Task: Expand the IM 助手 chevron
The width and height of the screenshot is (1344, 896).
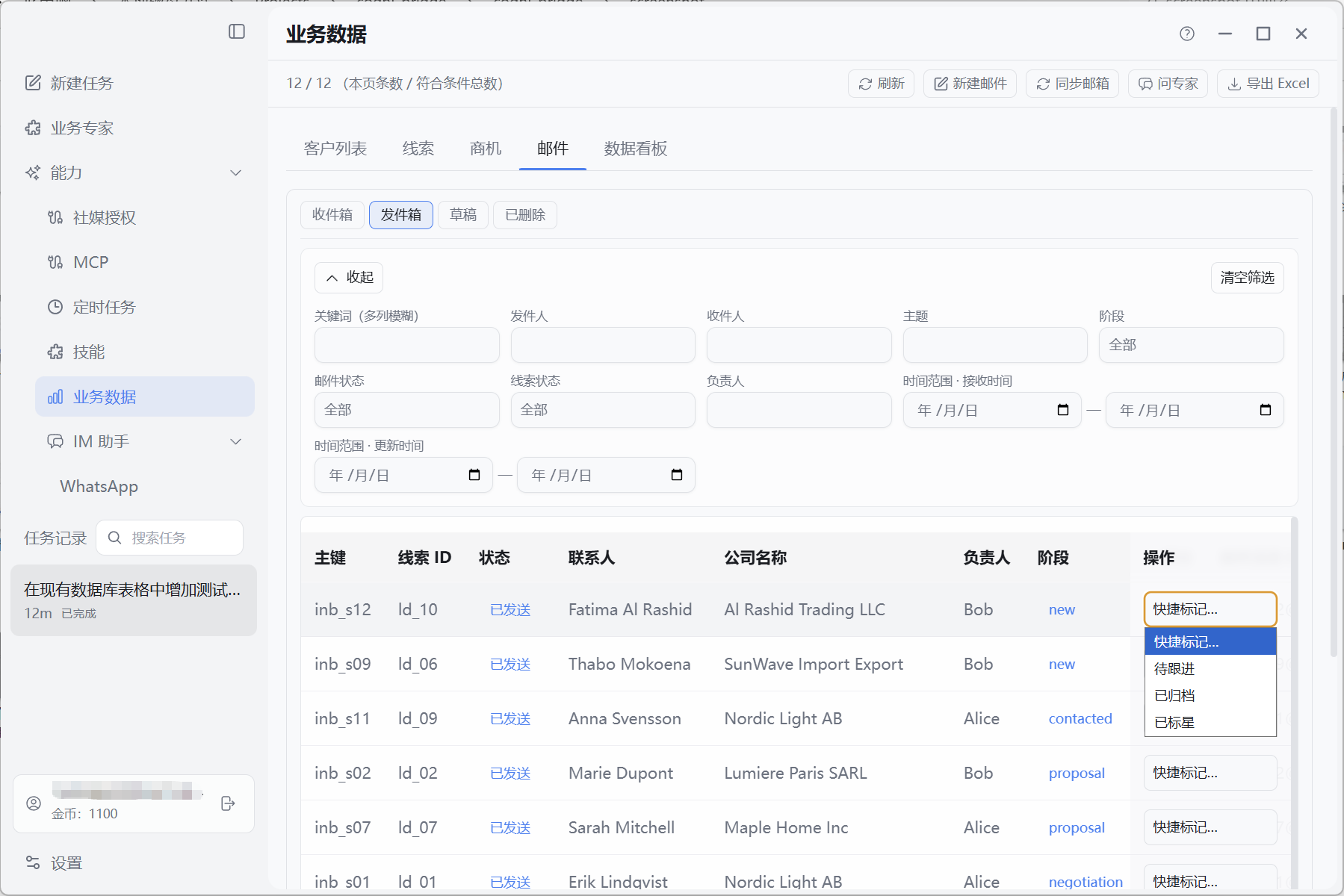Action: point(236,441)
